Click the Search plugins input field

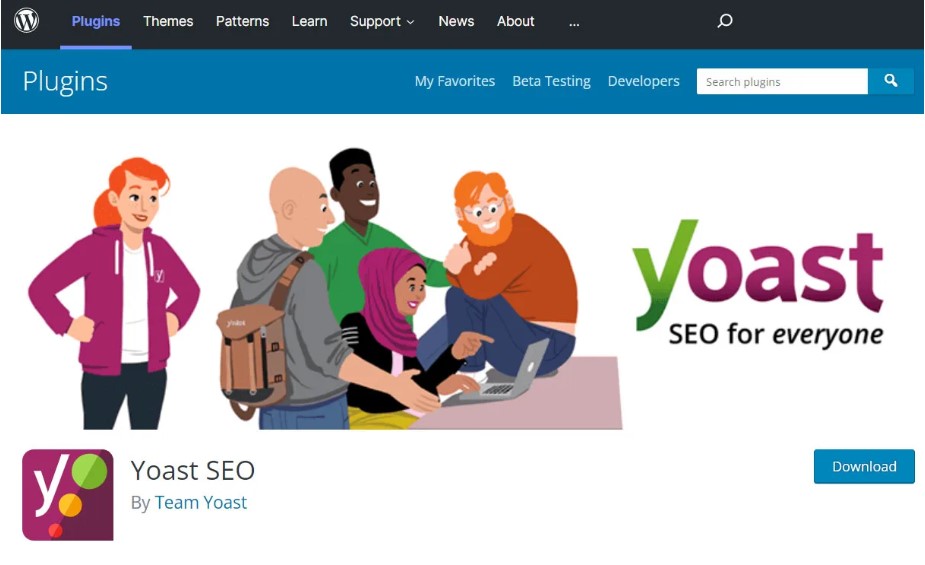click(x=781, y=82)
